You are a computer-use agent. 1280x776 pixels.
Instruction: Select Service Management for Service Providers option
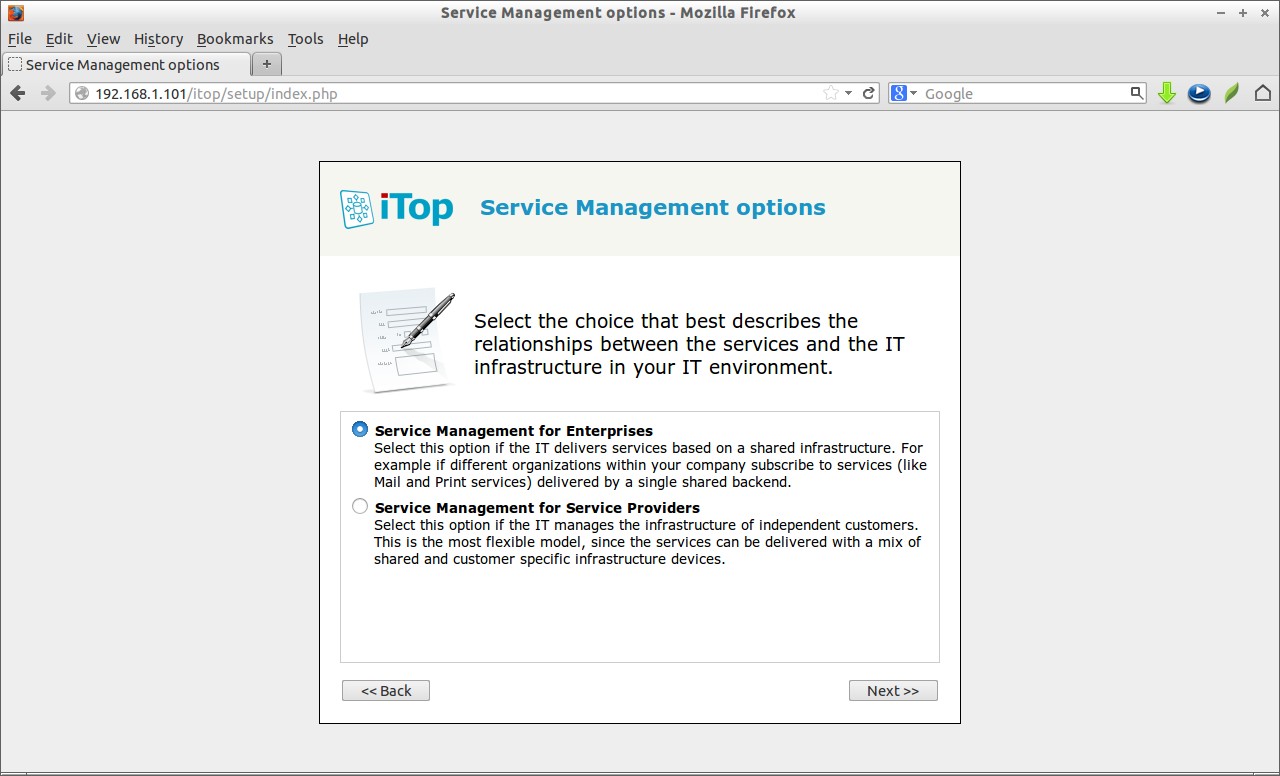point(360,506)
